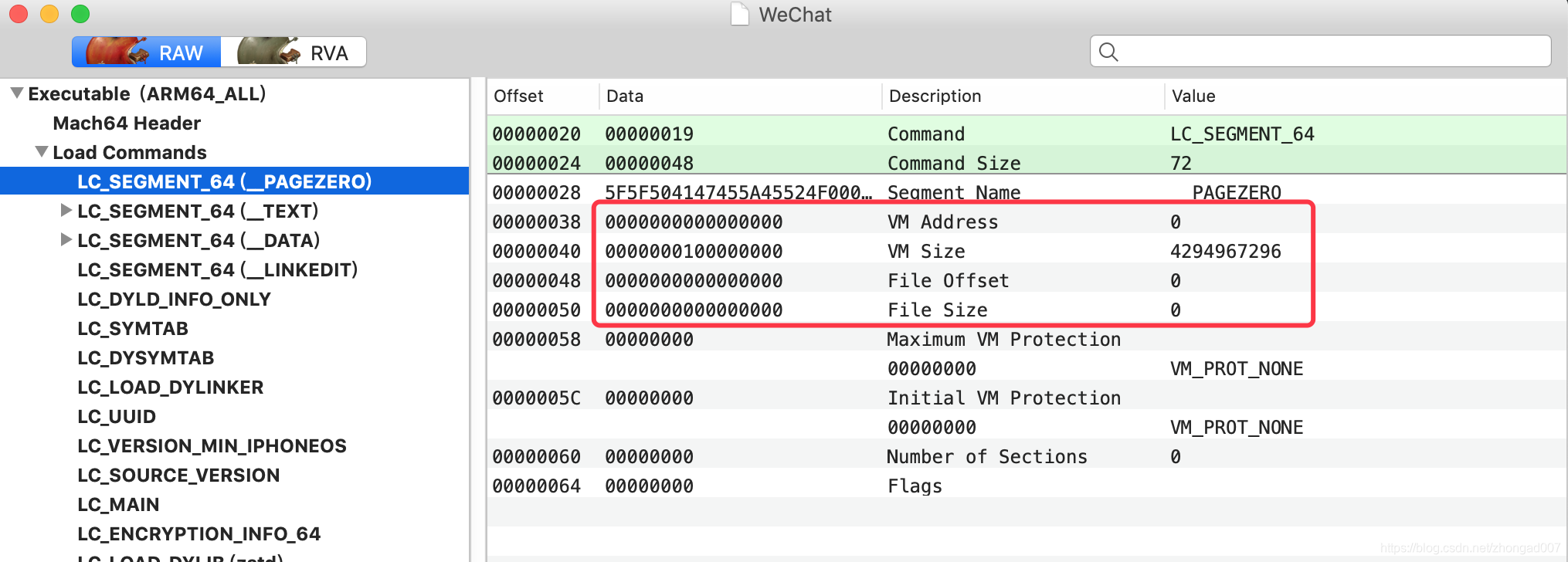Select Mach64 Header in tree

tap(127, 123)
